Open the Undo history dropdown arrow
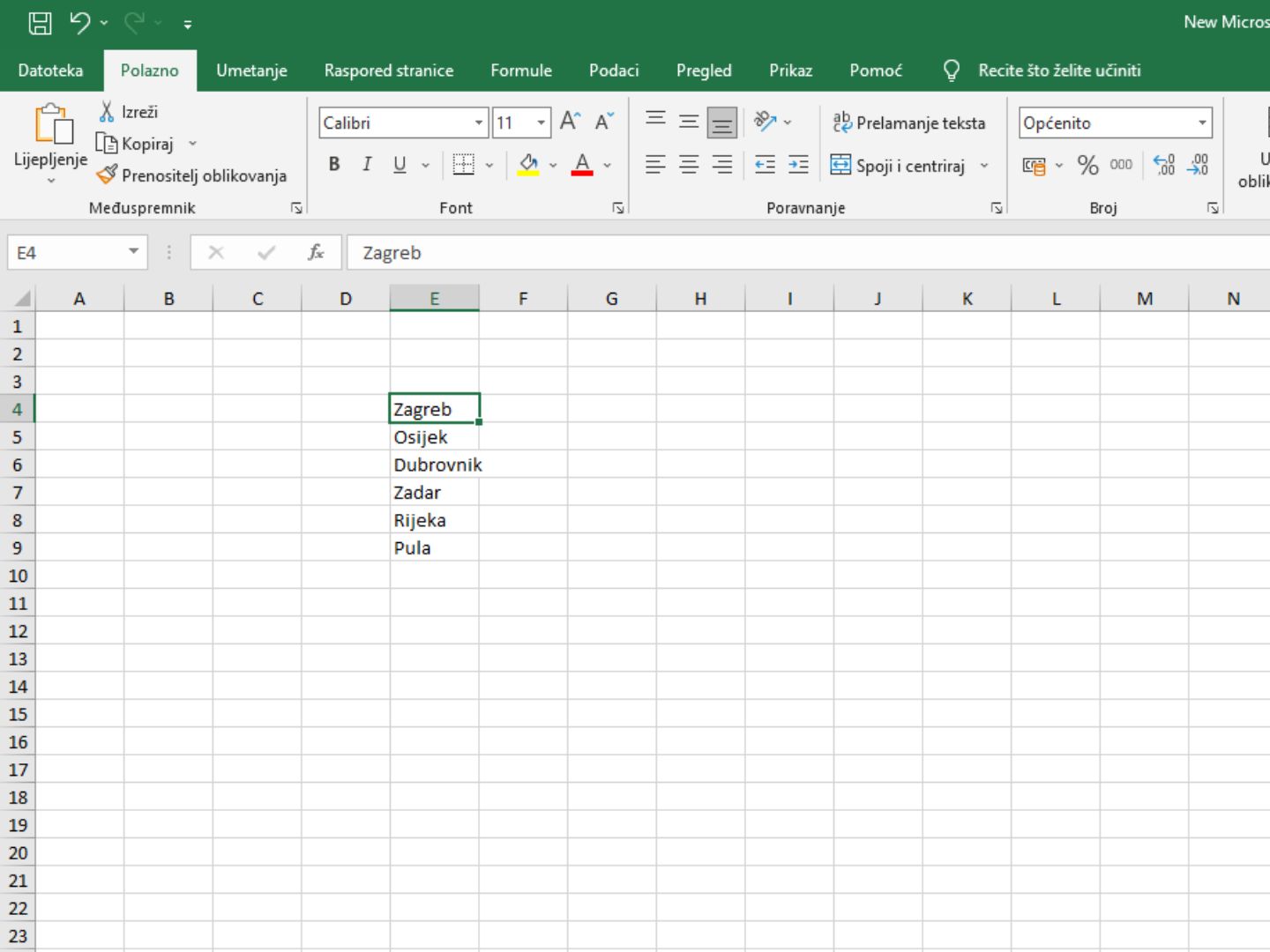 (104, 23)
